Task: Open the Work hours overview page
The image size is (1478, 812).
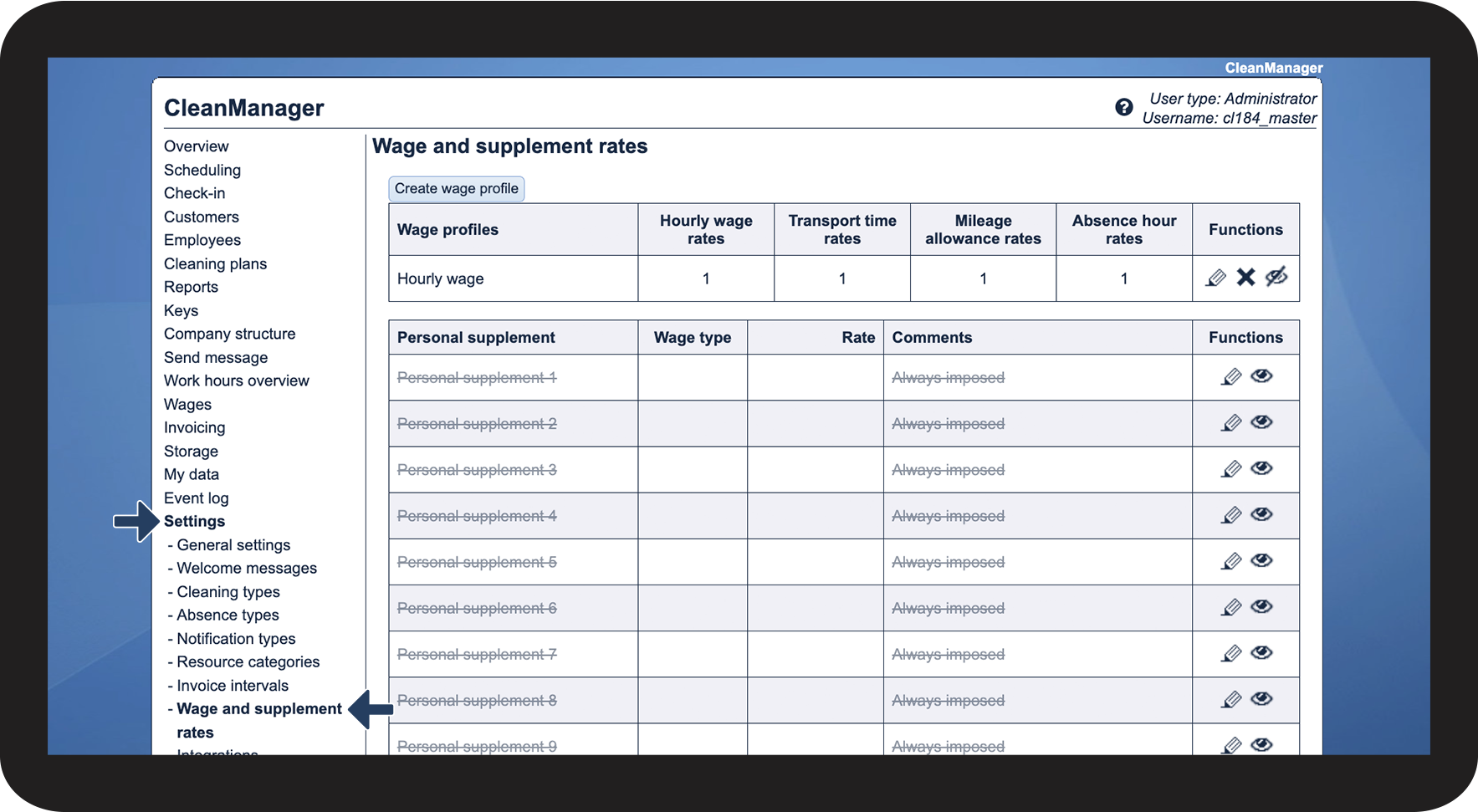Action: [x=237, y=381]
